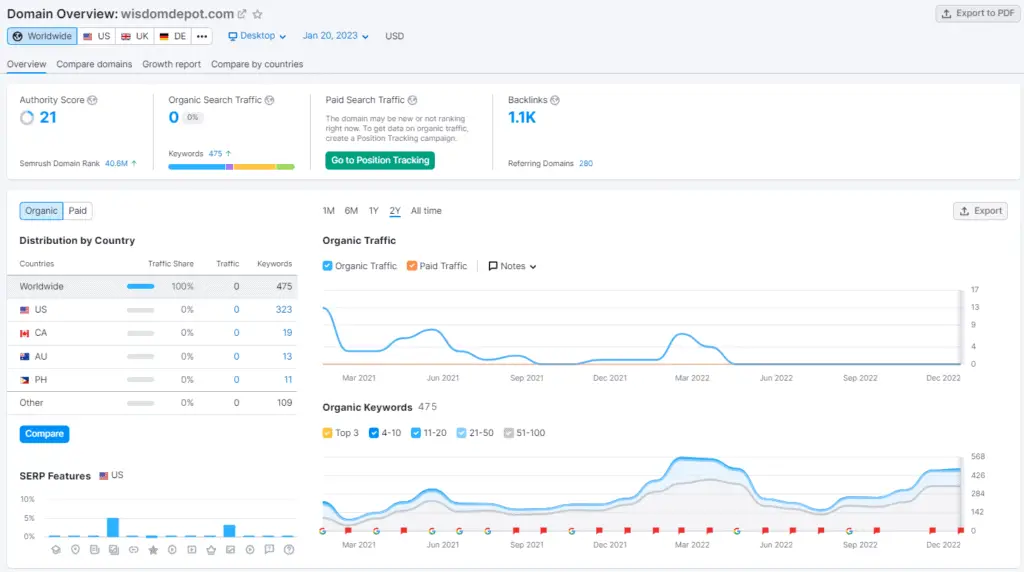Select the All time range
The image size is (1024, 572).
point(426,211)
